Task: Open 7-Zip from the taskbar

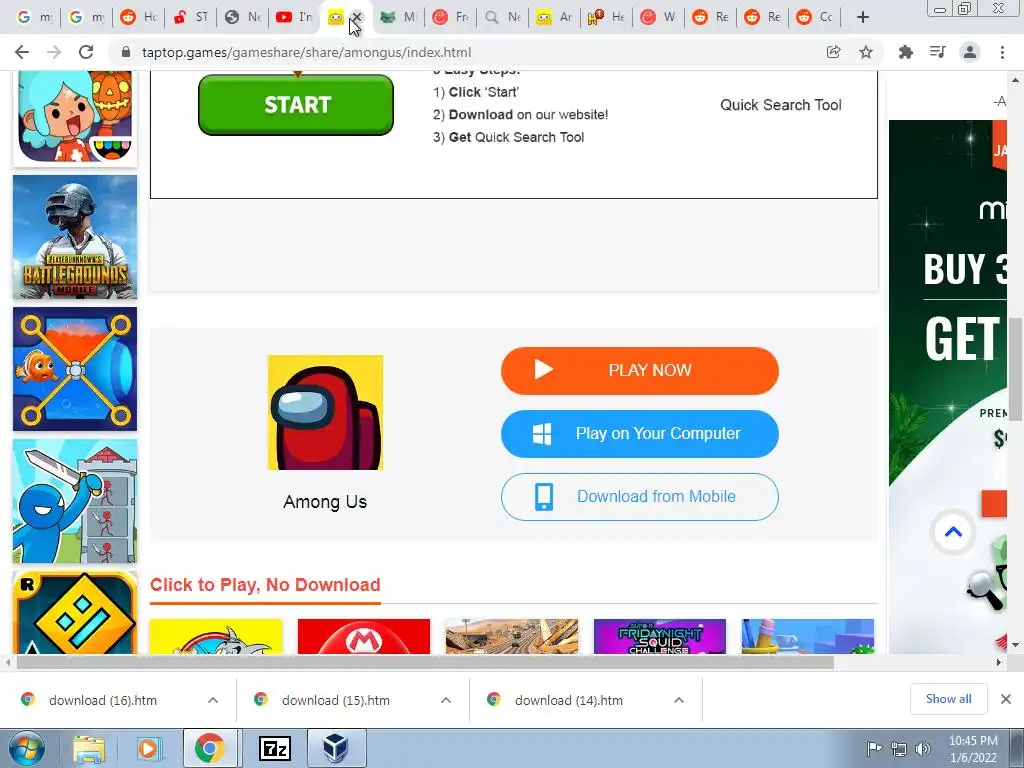Action: pyautogui.click(x=275, y=748)
